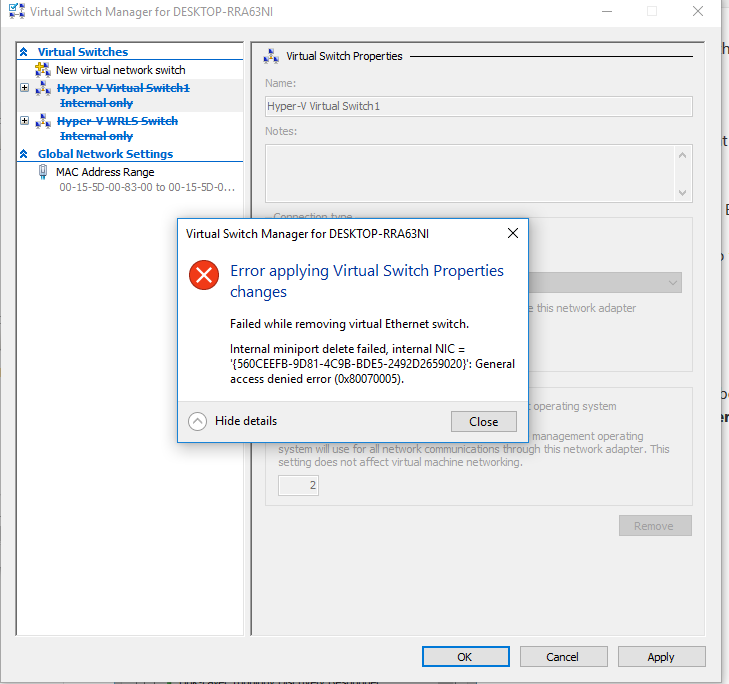The image size is (729, 684).
Task: Click the 'Failed while removing virtual Ethernet switch' text
Action: click(x=349, y=324)
